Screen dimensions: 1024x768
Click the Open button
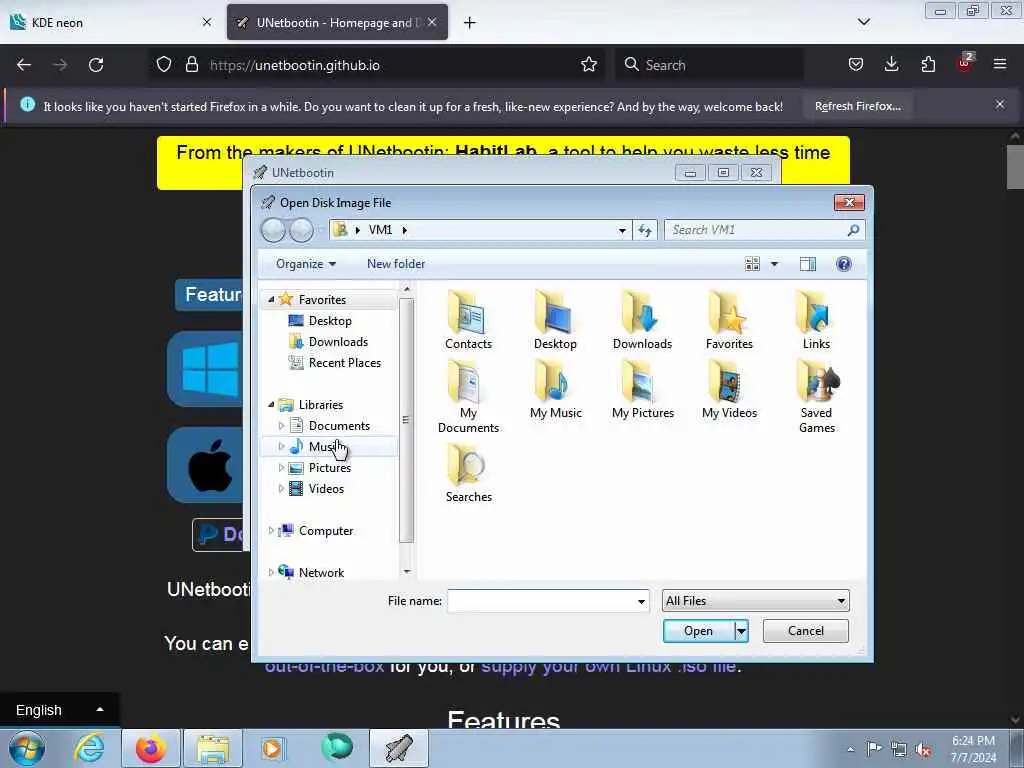point(698,631)
